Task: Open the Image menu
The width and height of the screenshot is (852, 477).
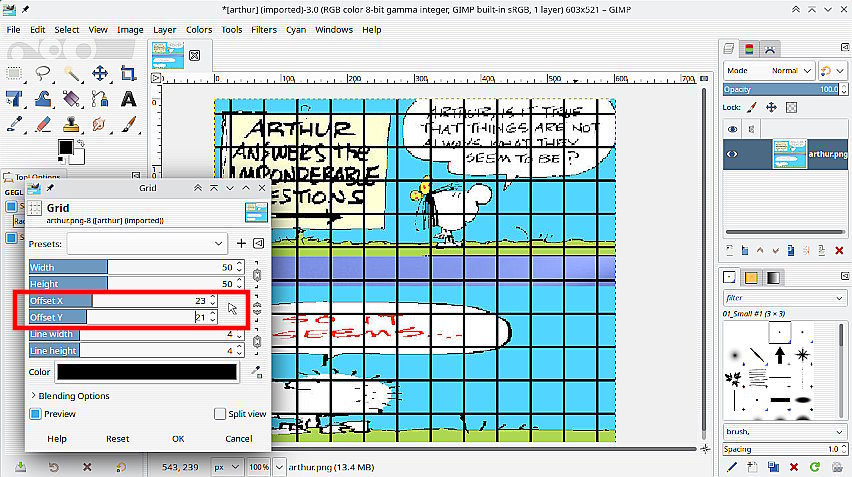Action: tap(130, 30)
